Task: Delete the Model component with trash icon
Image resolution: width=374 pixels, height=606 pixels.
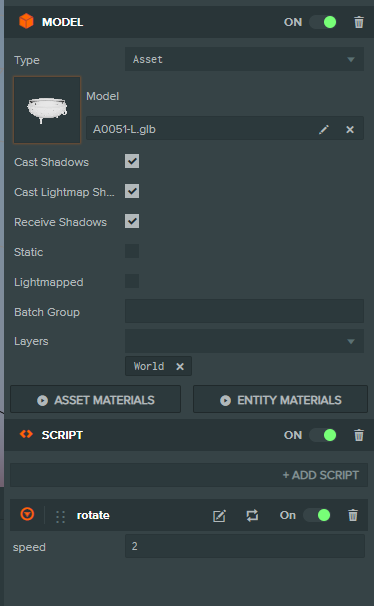Action: pos(359,22)
